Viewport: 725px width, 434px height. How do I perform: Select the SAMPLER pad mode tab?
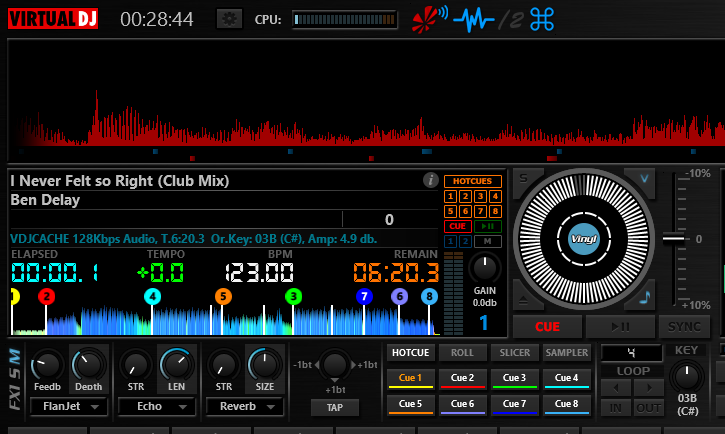567,352
